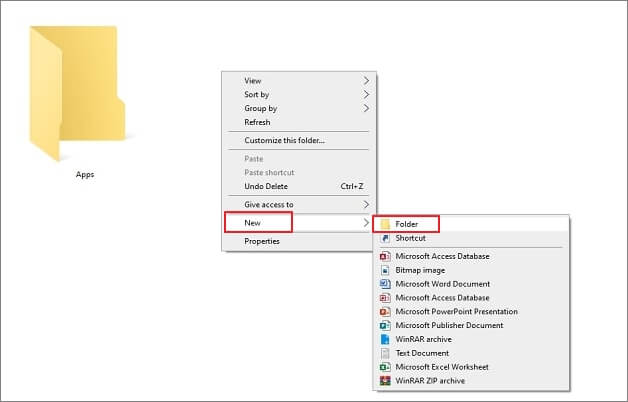The height and width of the screenshot is (402, 628).
Task: Click the PowerPoint Presentation icon
Action: click(x=385, y=312)
